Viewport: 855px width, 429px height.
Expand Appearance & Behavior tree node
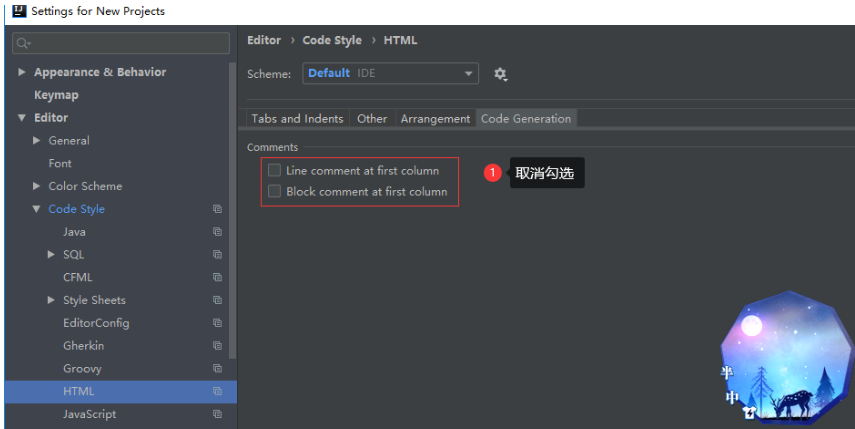[x=22, y=72]
